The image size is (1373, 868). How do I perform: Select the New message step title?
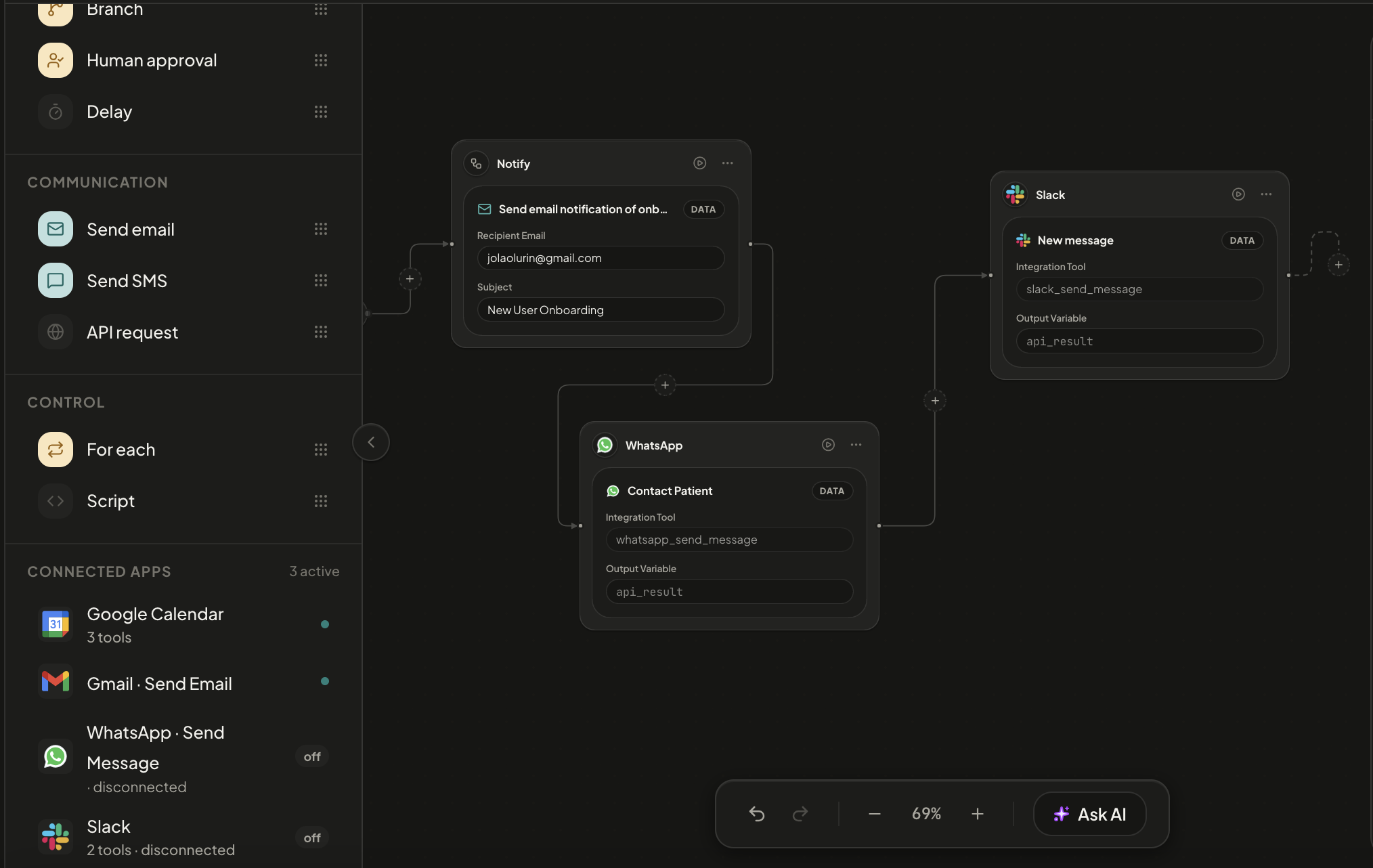[1075, 240]
